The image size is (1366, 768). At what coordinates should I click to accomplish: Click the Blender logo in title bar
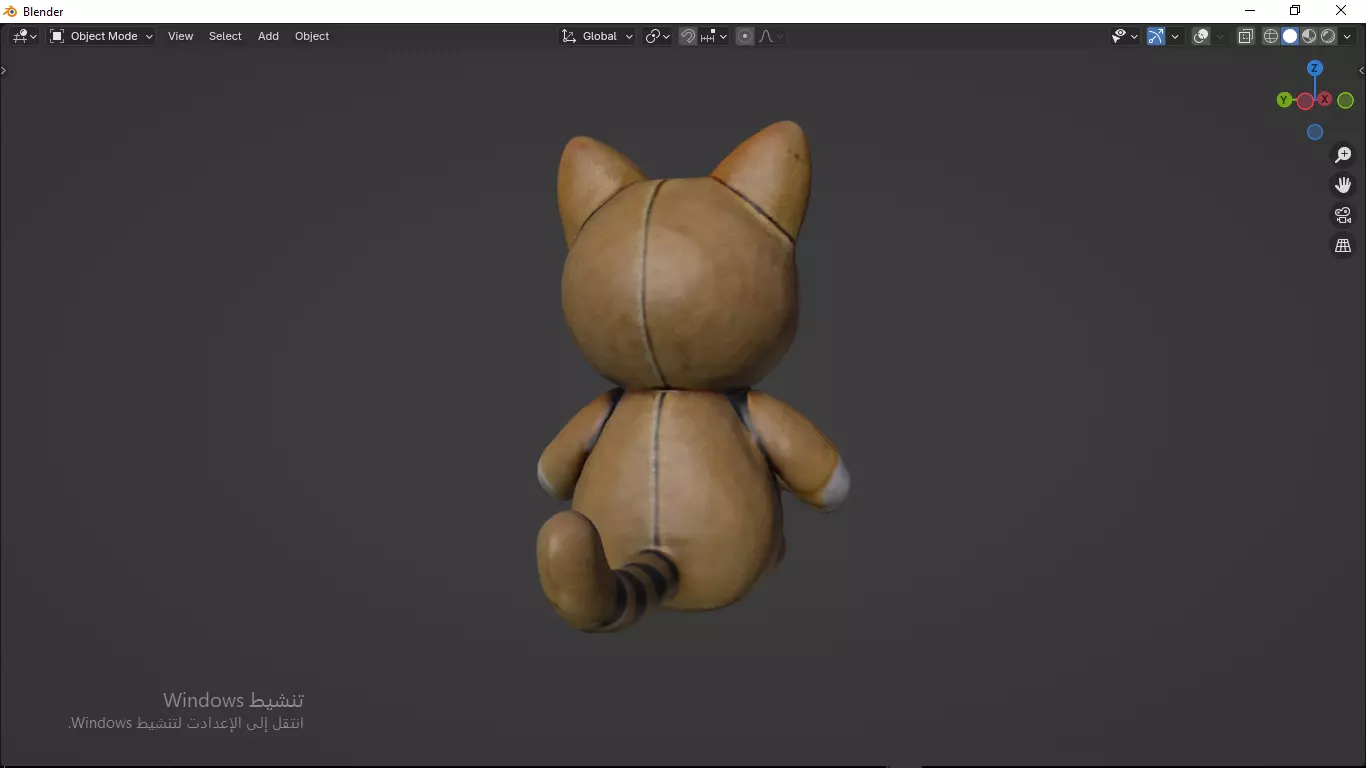pos(10,11)
